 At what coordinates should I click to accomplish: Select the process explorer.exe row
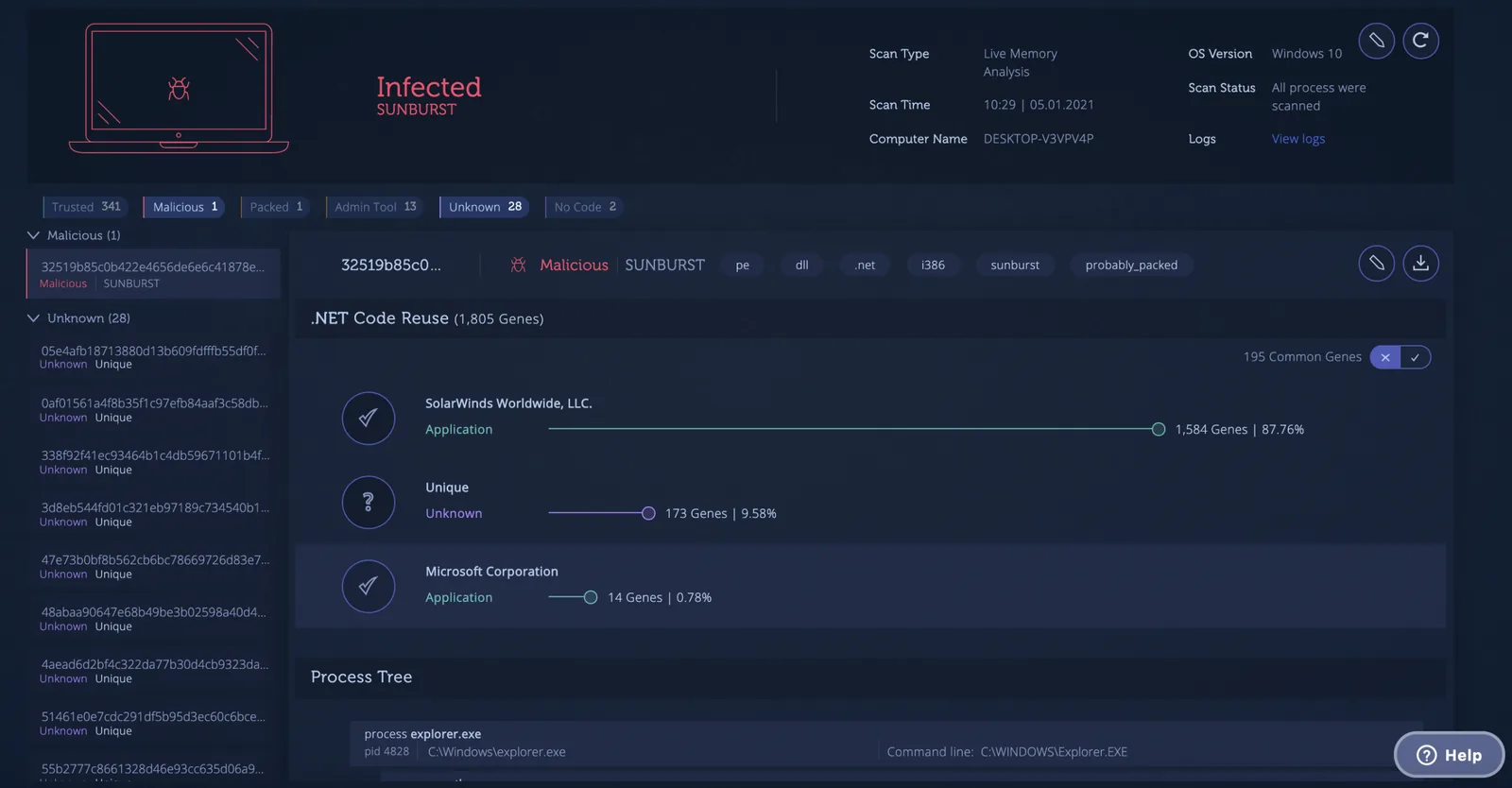point(886,743)
